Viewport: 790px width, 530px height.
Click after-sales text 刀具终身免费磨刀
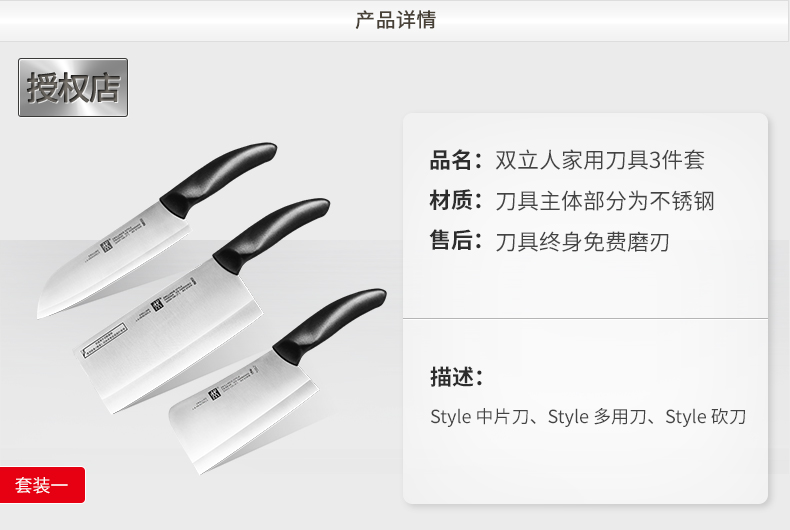582,242
